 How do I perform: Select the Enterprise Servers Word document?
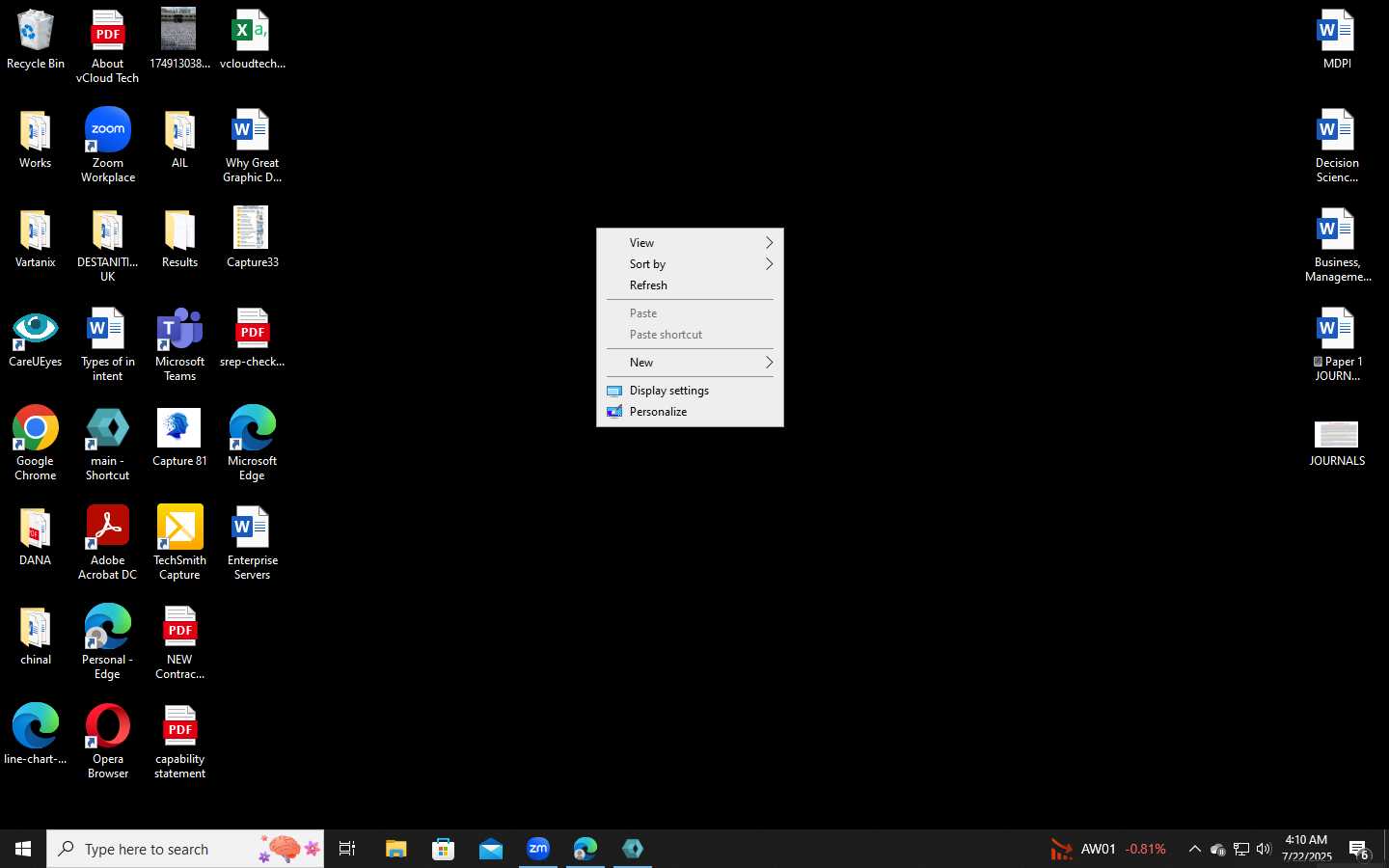click(x=253, y=543)
